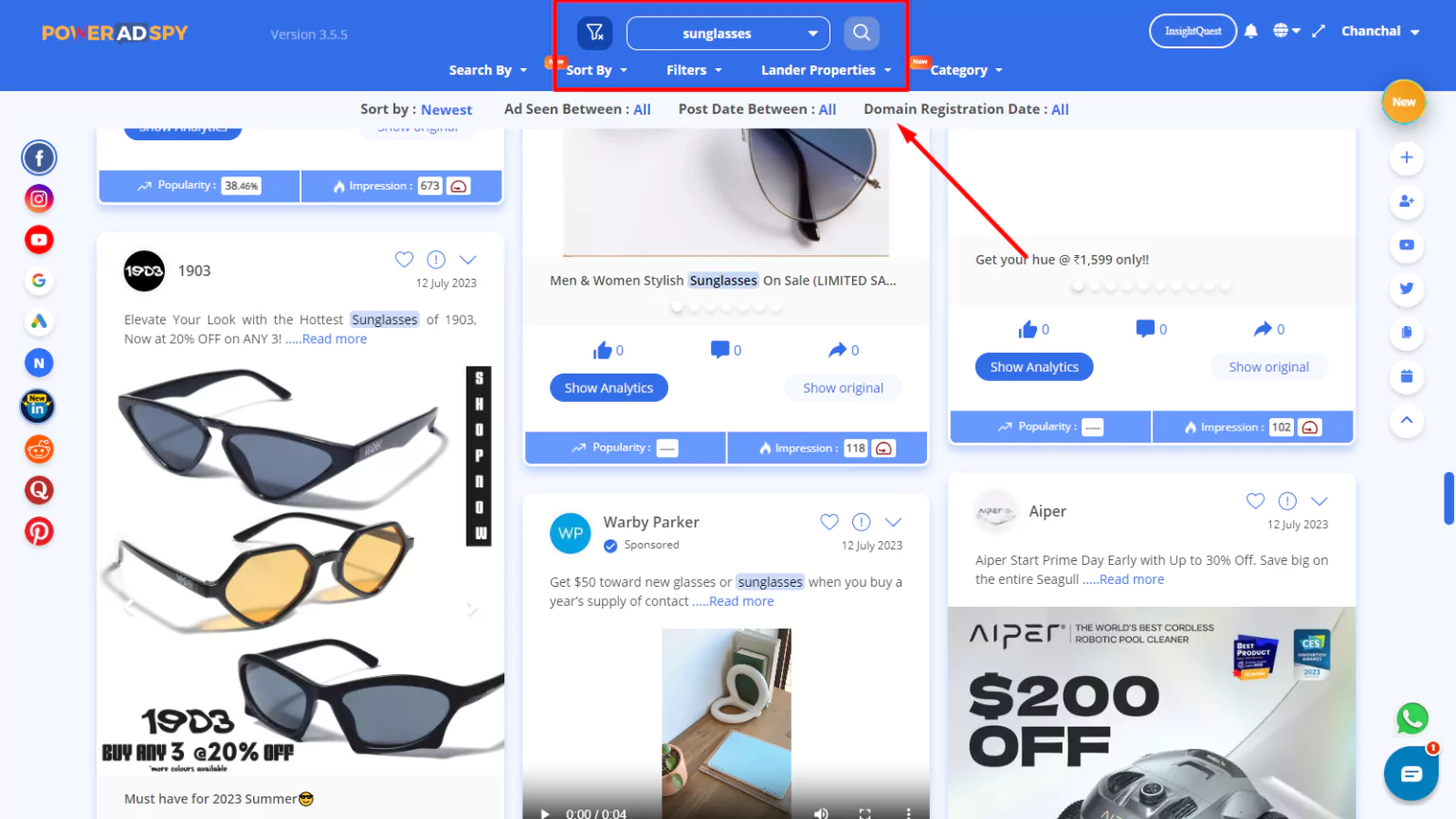Show Analytics for the ₹1,599 hue ad

point(1034,367)
